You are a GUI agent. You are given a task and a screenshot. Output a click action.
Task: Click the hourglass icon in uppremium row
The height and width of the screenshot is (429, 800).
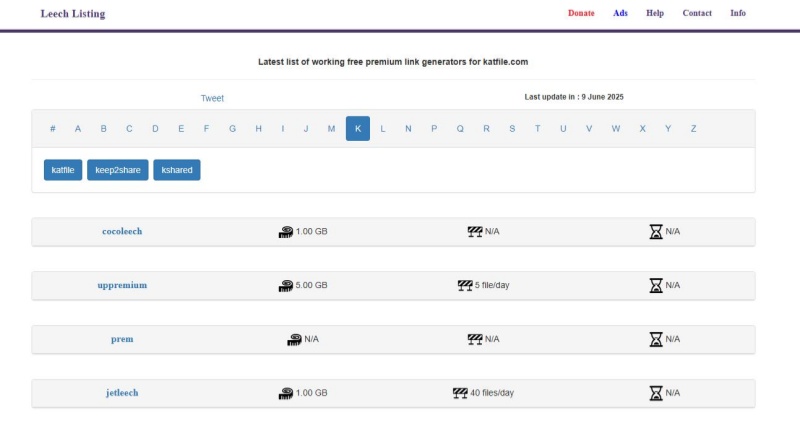pyautogui.click(x=656, y=286)
